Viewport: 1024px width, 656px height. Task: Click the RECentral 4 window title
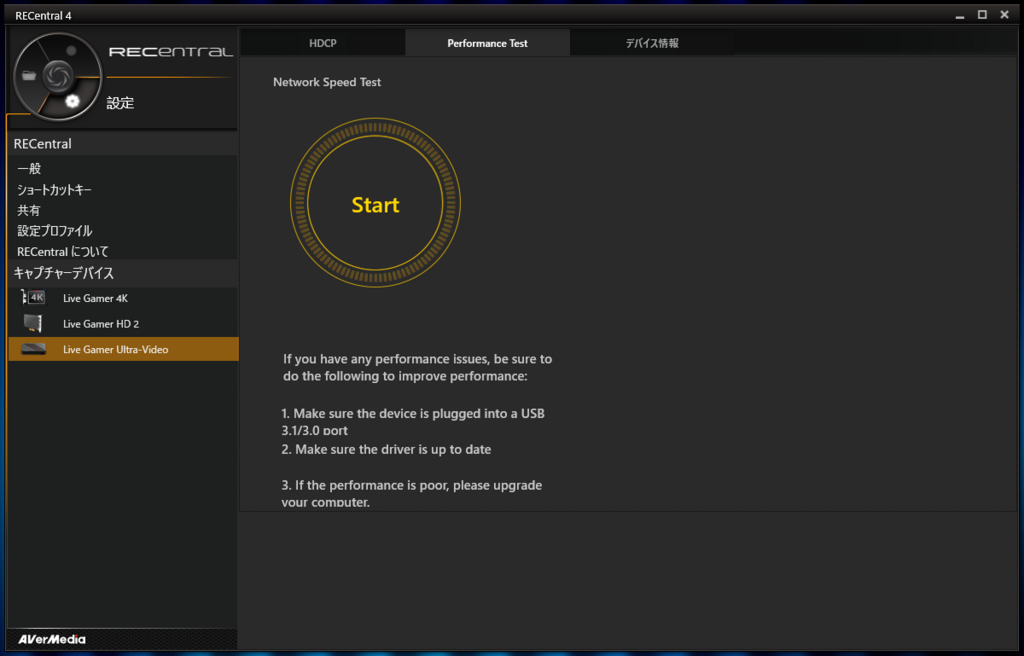(x=43, y=16)
